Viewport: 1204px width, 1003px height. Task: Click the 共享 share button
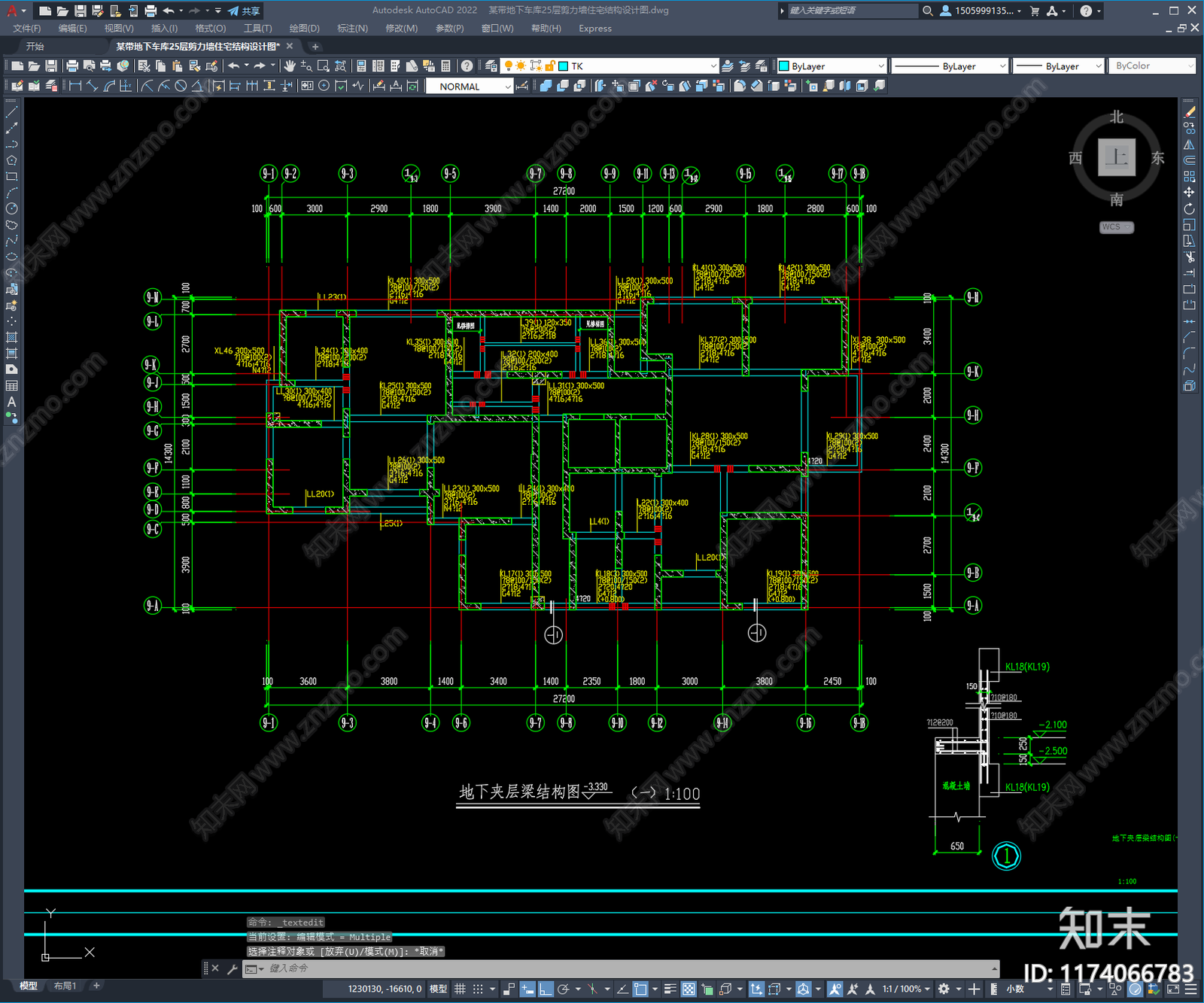click(x=244, y=11)
